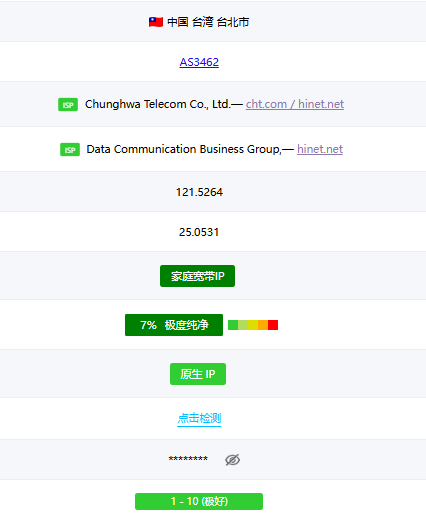Click the 中国 台湾 台北市 location text
The width and height of the screenshot is (426, 521).
click(x=208, y=22)
